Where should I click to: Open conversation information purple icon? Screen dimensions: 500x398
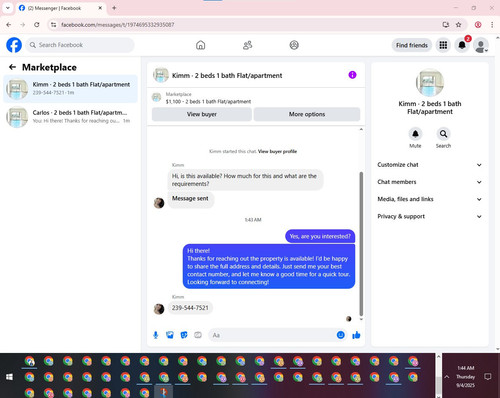pos(352,75)
